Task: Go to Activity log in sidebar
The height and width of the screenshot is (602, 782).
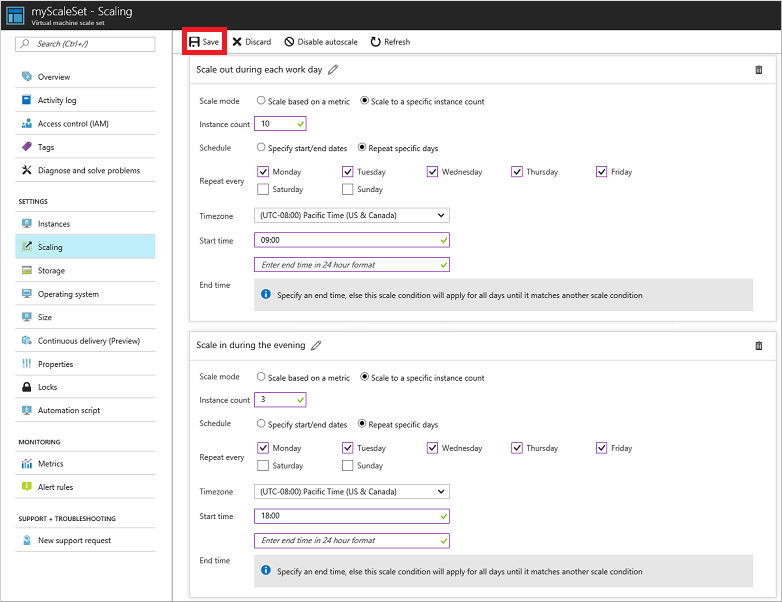Action: (x=56, y=100)
